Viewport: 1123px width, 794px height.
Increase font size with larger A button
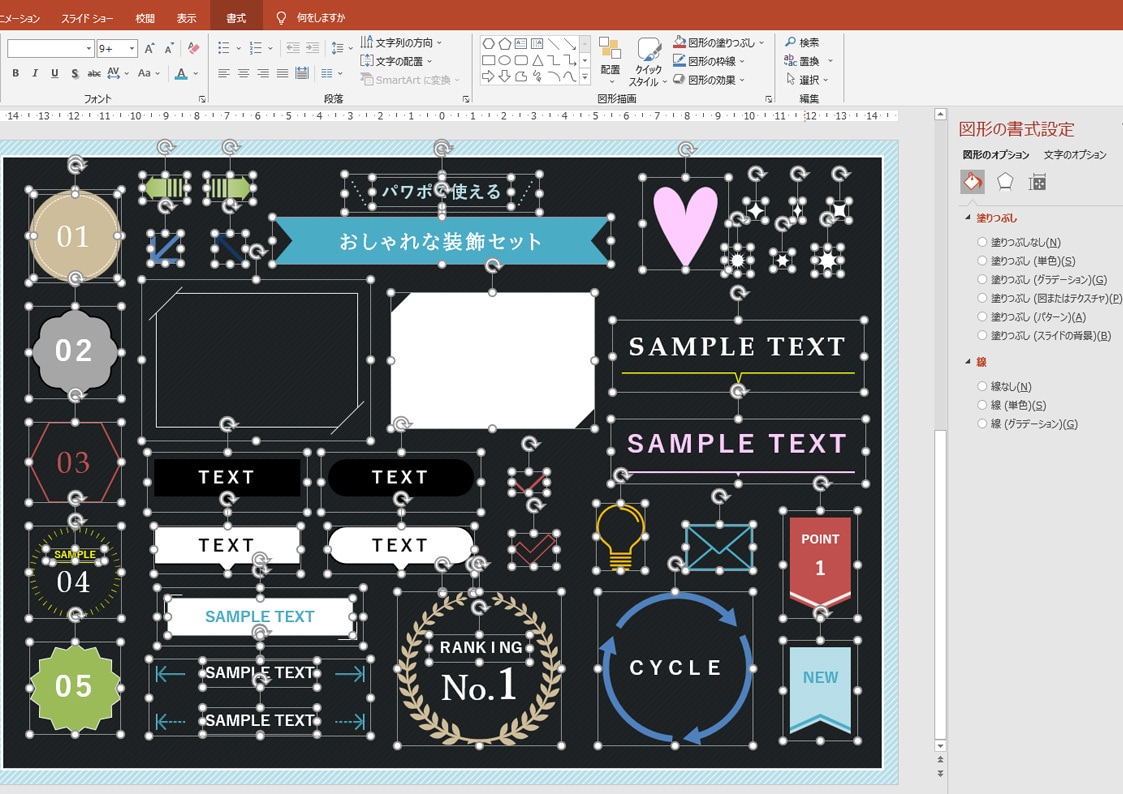[149, 49]
